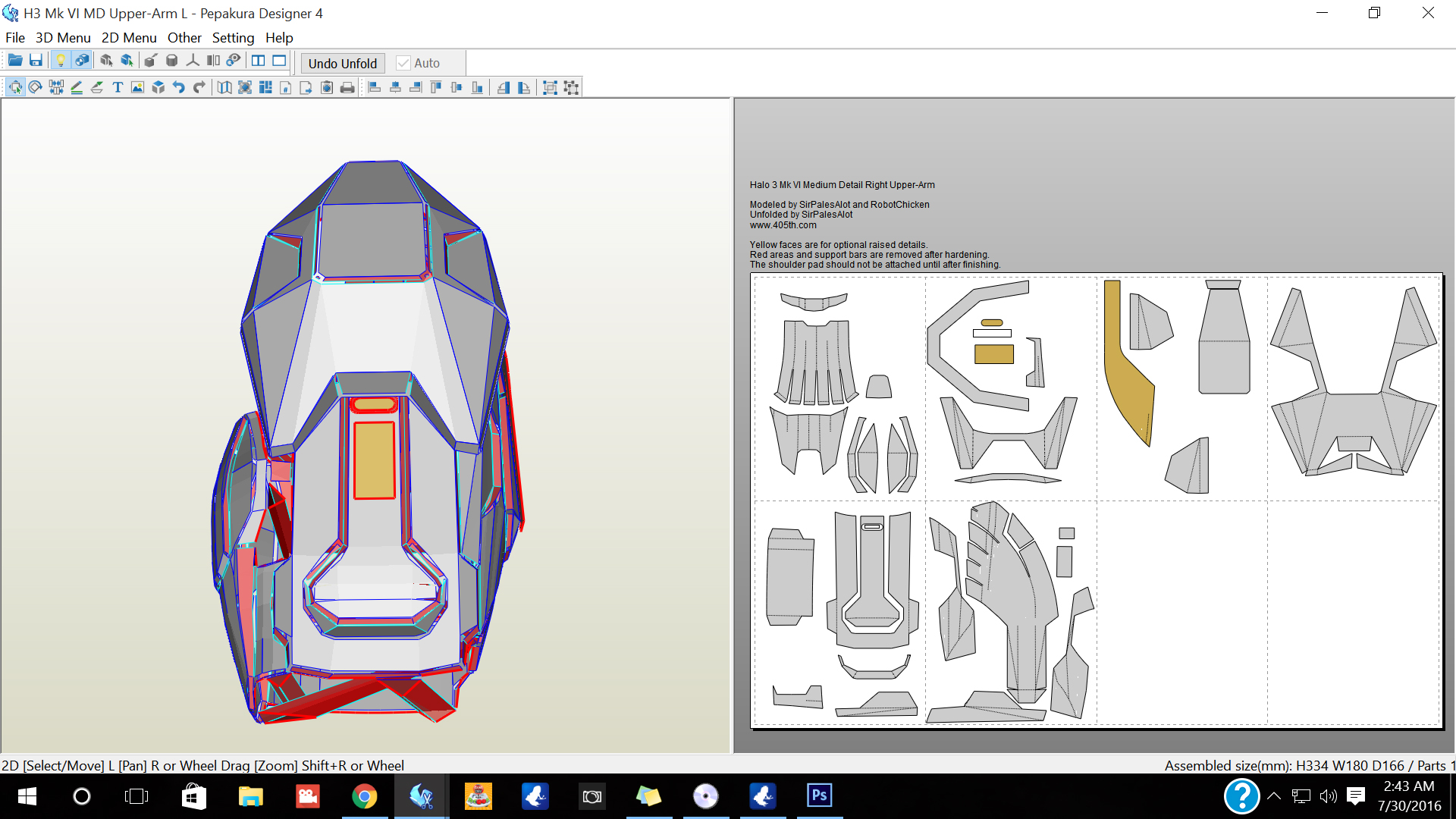Click 'Halo 3 Mk VI Medium Detail Right Upper-Arm' title text

tap(842, 185)
